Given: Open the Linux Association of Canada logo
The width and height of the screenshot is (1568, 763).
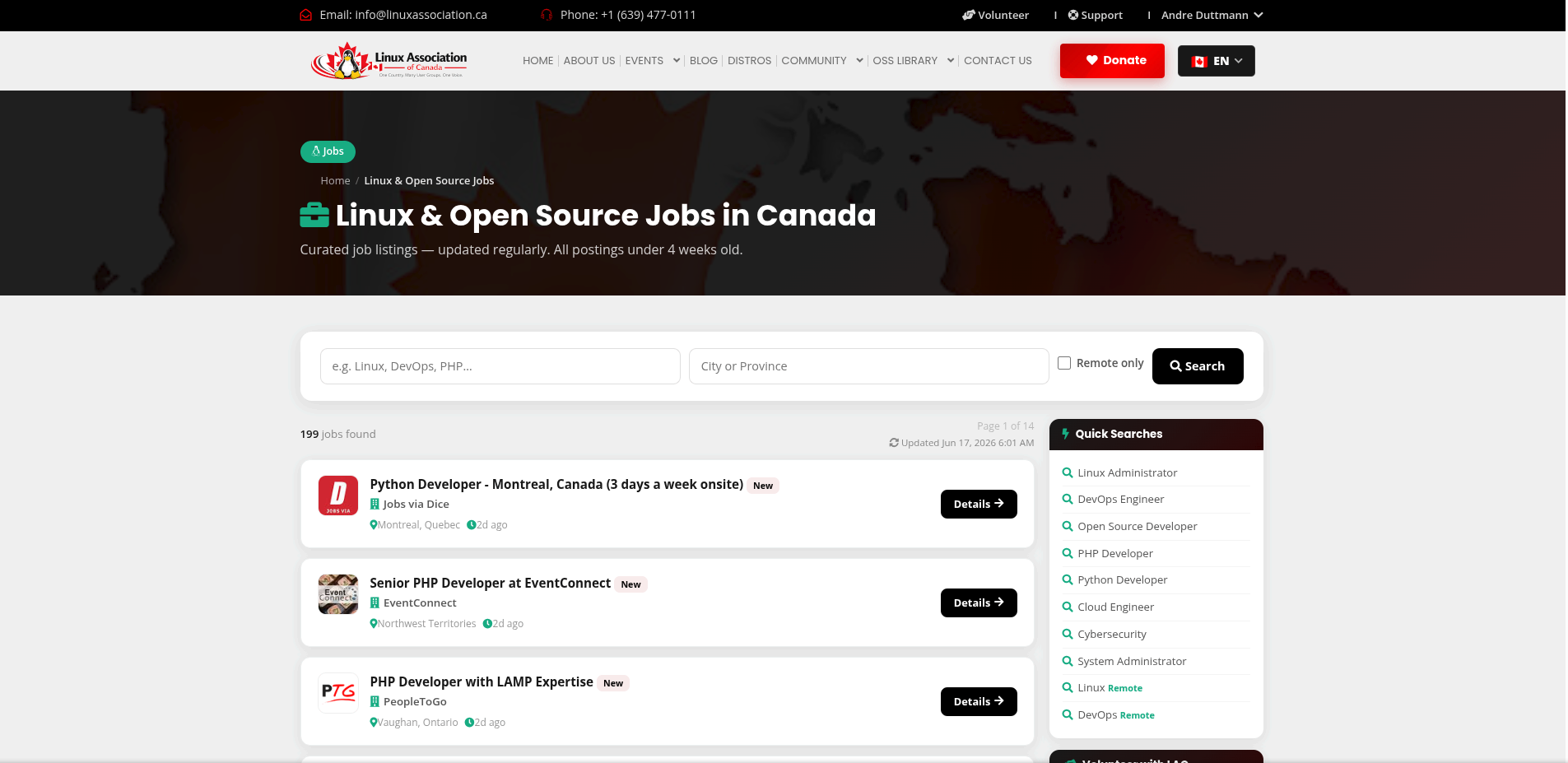Looking at the screenshot, I should 389,61.
